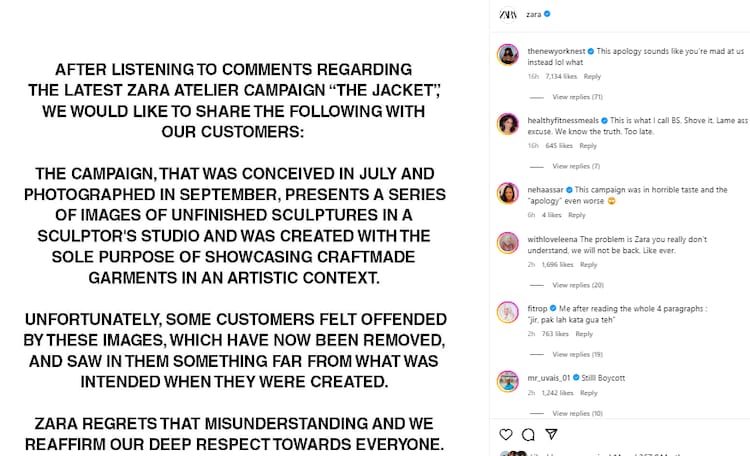
Task: Open healthyfitnessmeals' avatar
Action: tap(507, 123)
